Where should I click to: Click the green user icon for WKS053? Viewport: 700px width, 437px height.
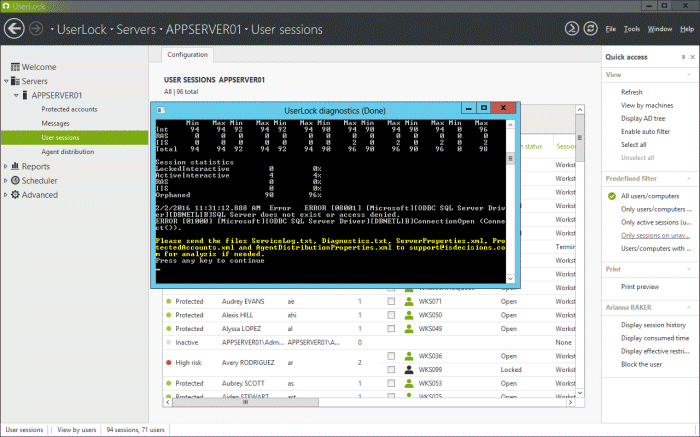tap(408, 383)
